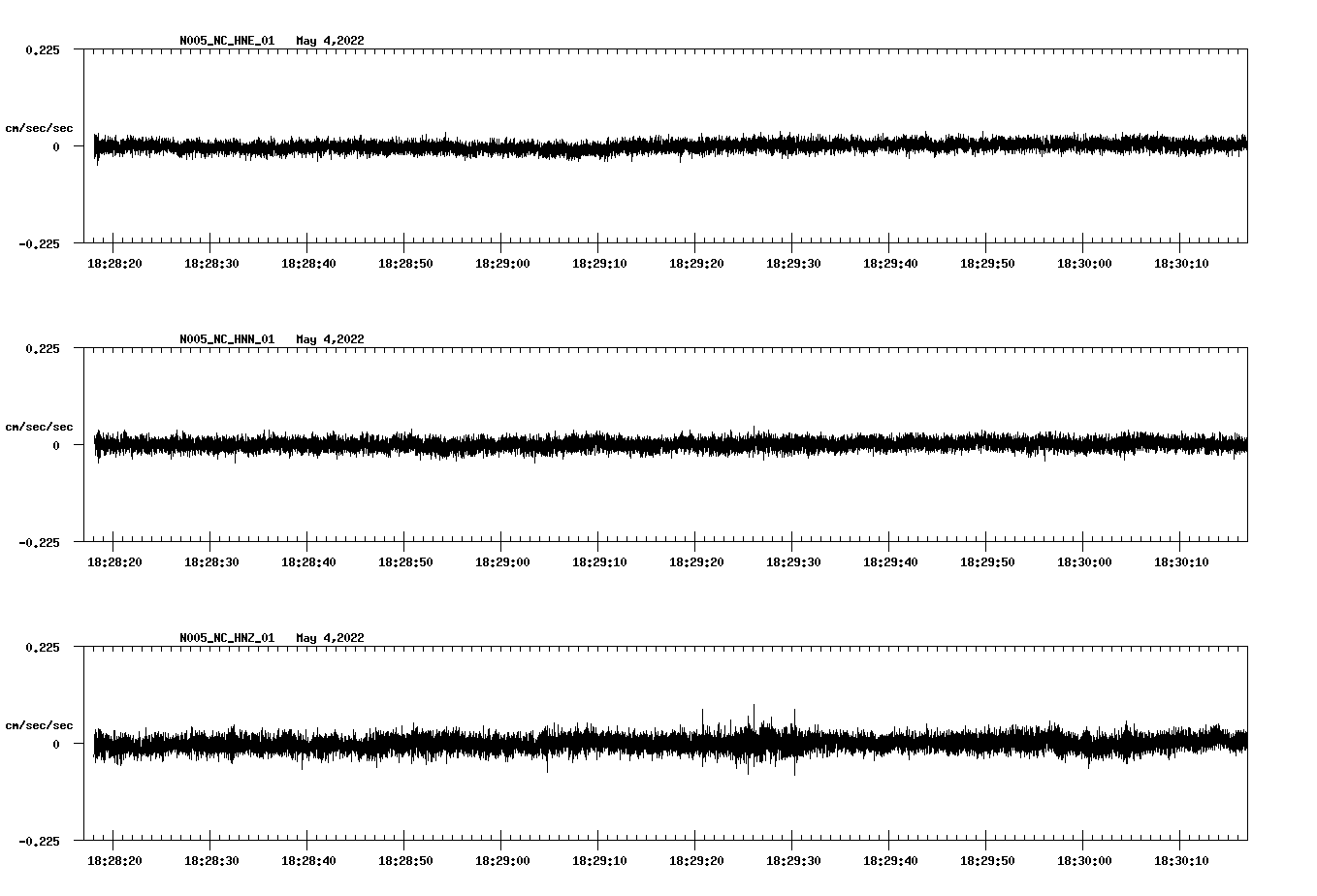Click 18:30:00 time label under HNN plot

click(x=1084, y=562)
